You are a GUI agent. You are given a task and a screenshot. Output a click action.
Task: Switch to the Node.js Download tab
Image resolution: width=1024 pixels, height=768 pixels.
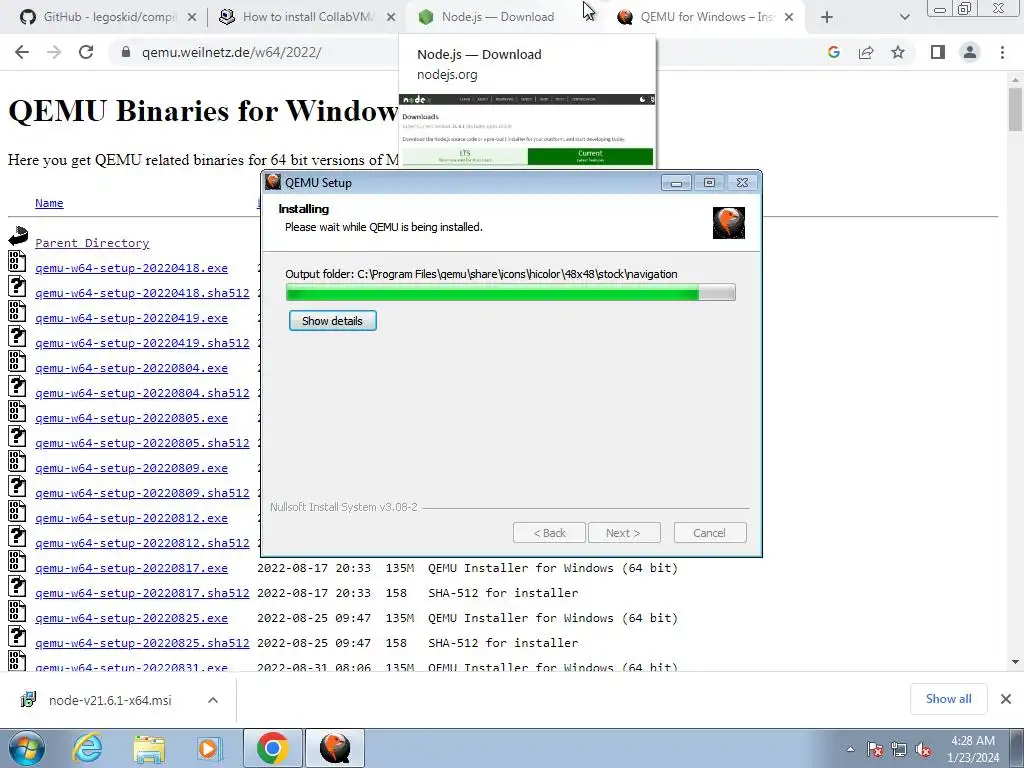click(x=496, y=17)
